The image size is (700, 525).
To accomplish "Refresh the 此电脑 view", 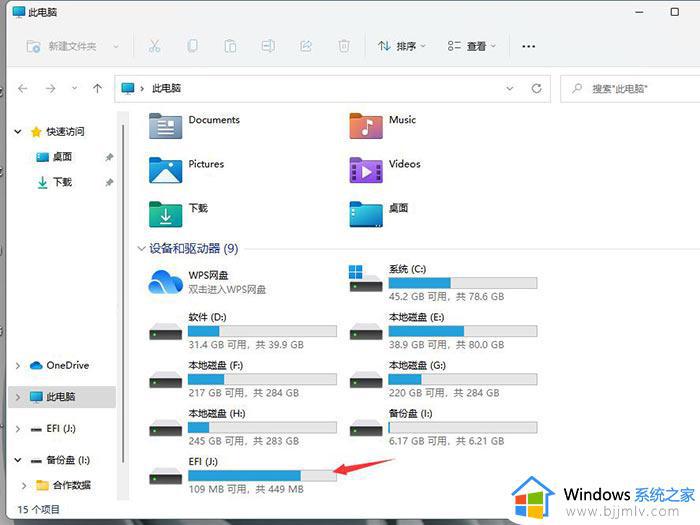I will 537,88.
